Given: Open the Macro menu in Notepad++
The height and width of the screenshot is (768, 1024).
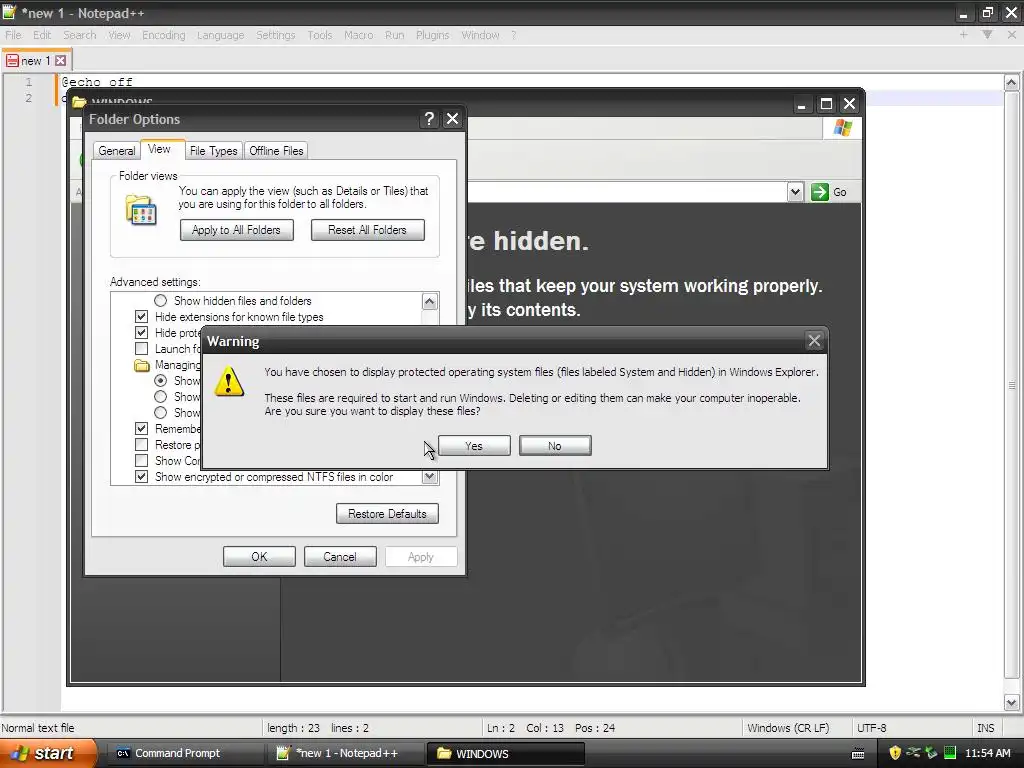Looking at the screenshot, I should click(359, 35).
